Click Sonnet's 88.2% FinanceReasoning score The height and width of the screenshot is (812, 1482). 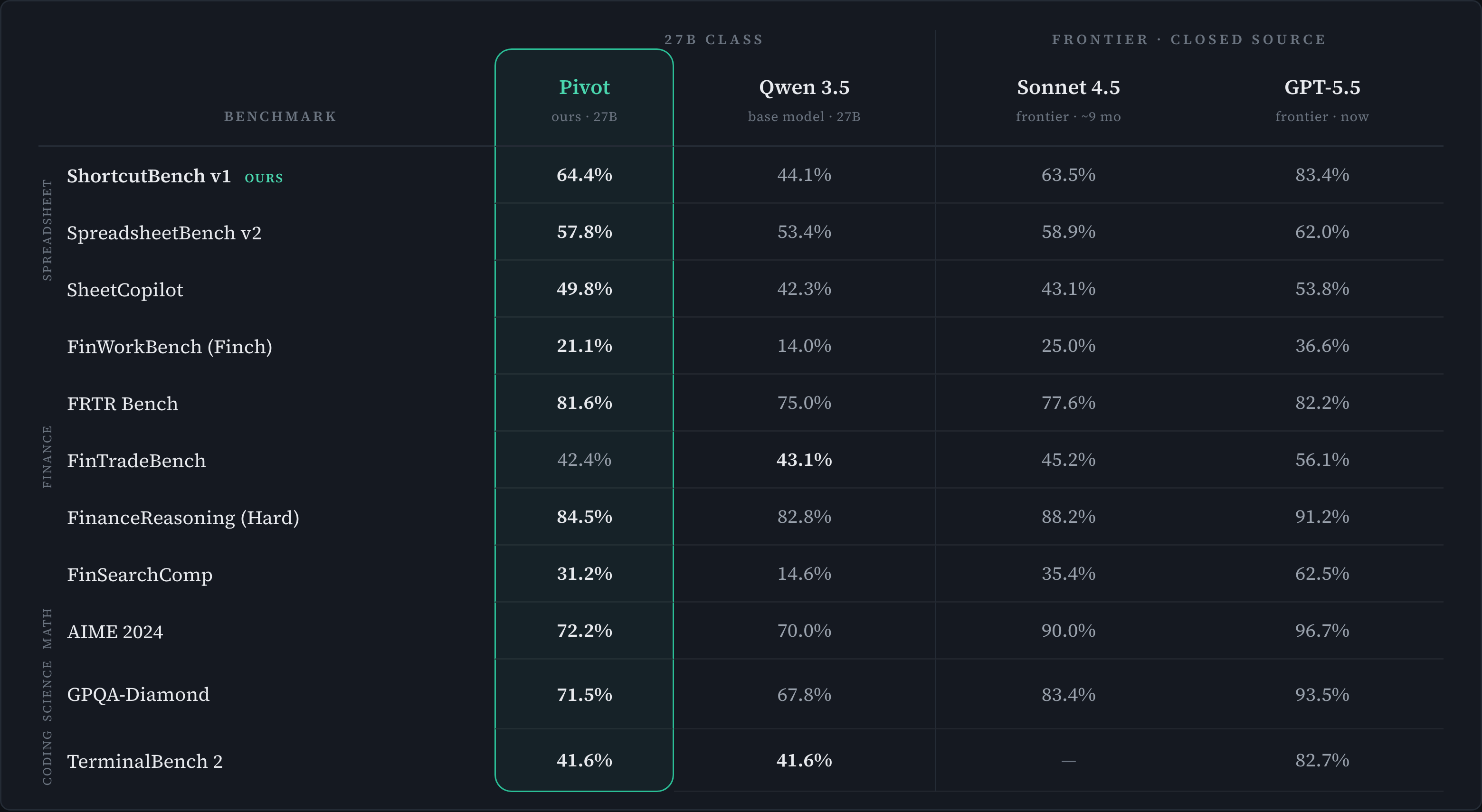1068,517
